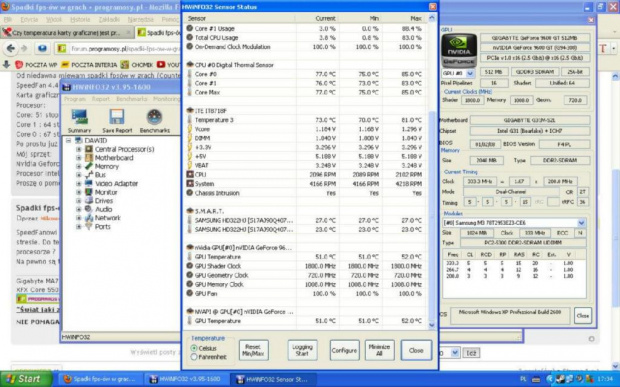Expand the Central Processor(s) tree node
Image resolution: width=620 pixels, height=387 pixels.
(x=79, y=149)
